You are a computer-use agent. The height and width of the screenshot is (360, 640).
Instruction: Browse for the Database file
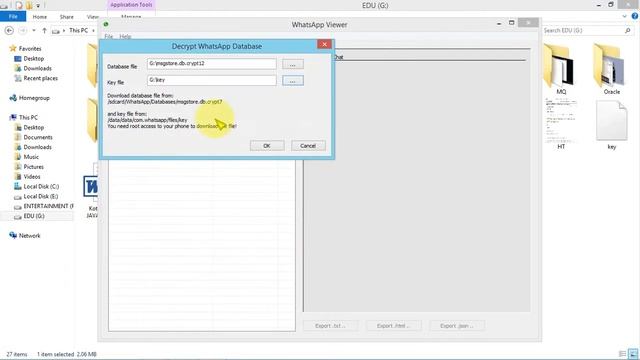pos(293,64)
